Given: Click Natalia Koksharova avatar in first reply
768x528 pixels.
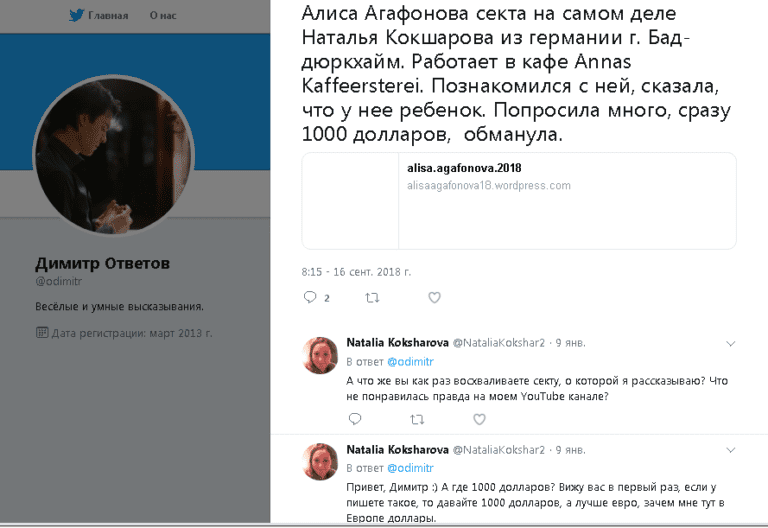Looking at the screenshot, I should [x=320, y=356].
